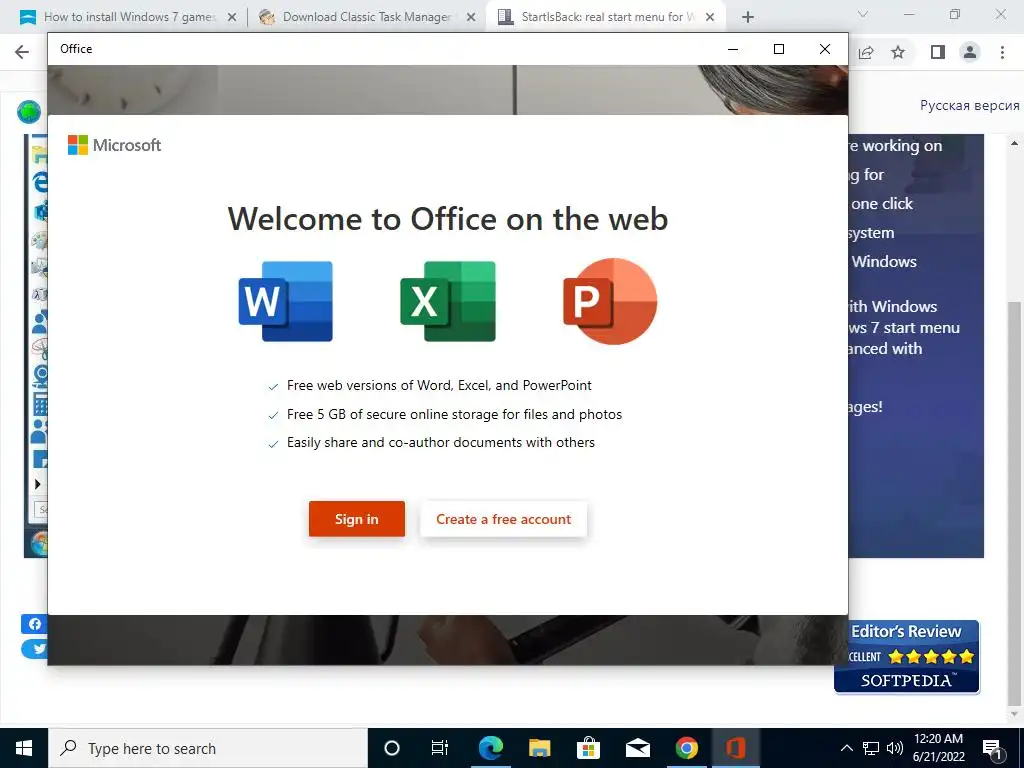Expand the Chrome tab search chevron

pos(863,14)
